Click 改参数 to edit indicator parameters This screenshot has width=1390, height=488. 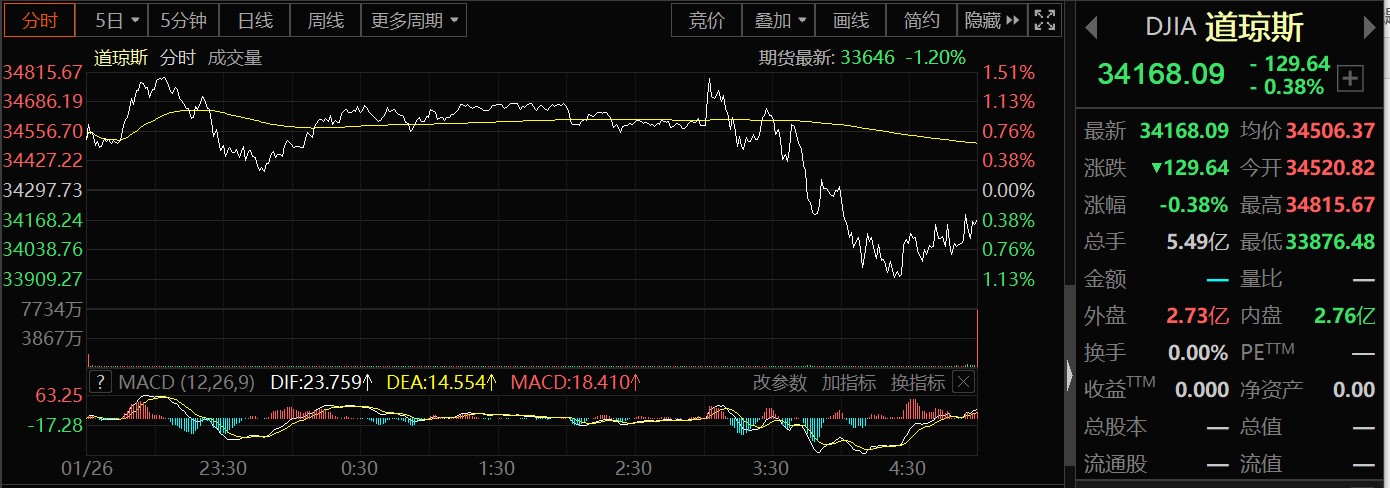click(x=780, y=382)
